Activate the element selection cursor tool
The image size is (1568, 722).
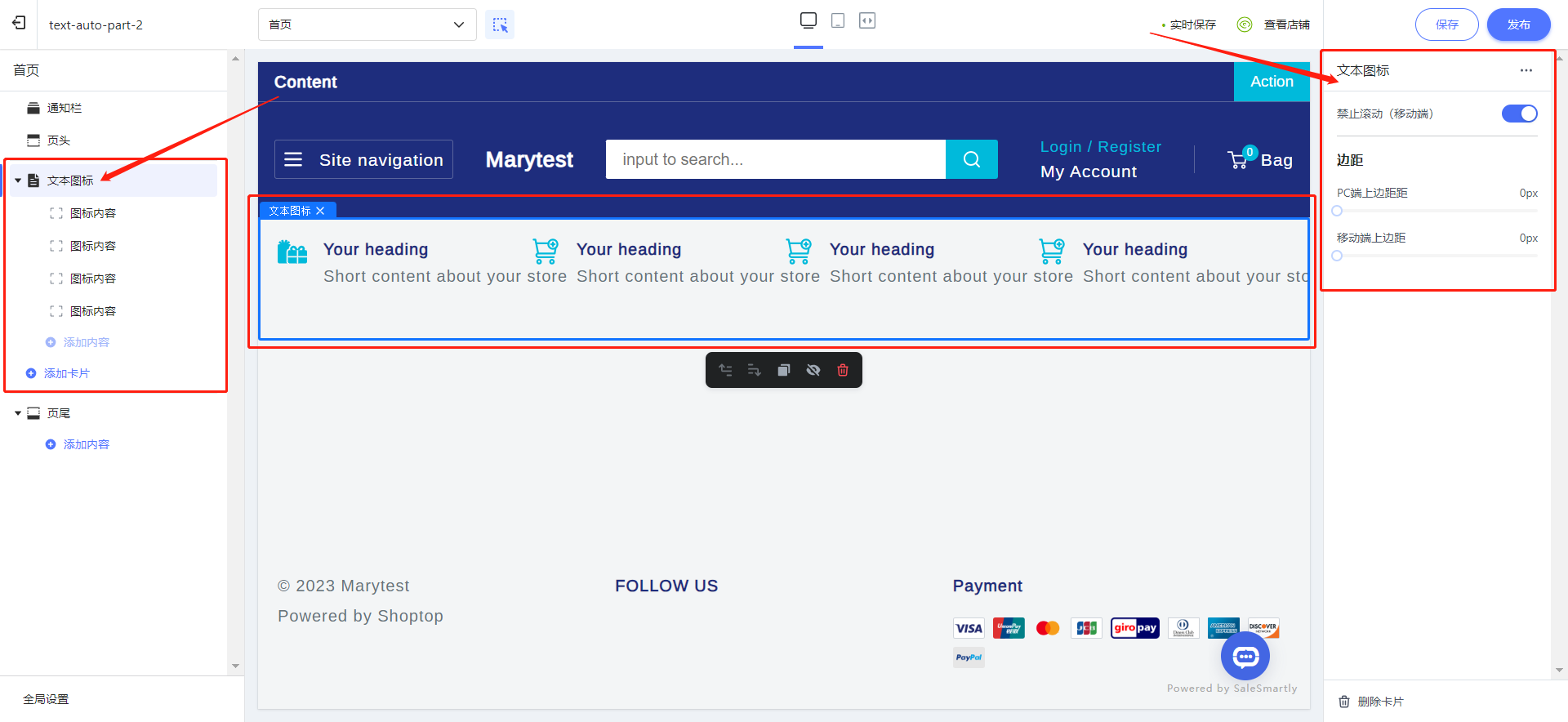pos(500,25)
